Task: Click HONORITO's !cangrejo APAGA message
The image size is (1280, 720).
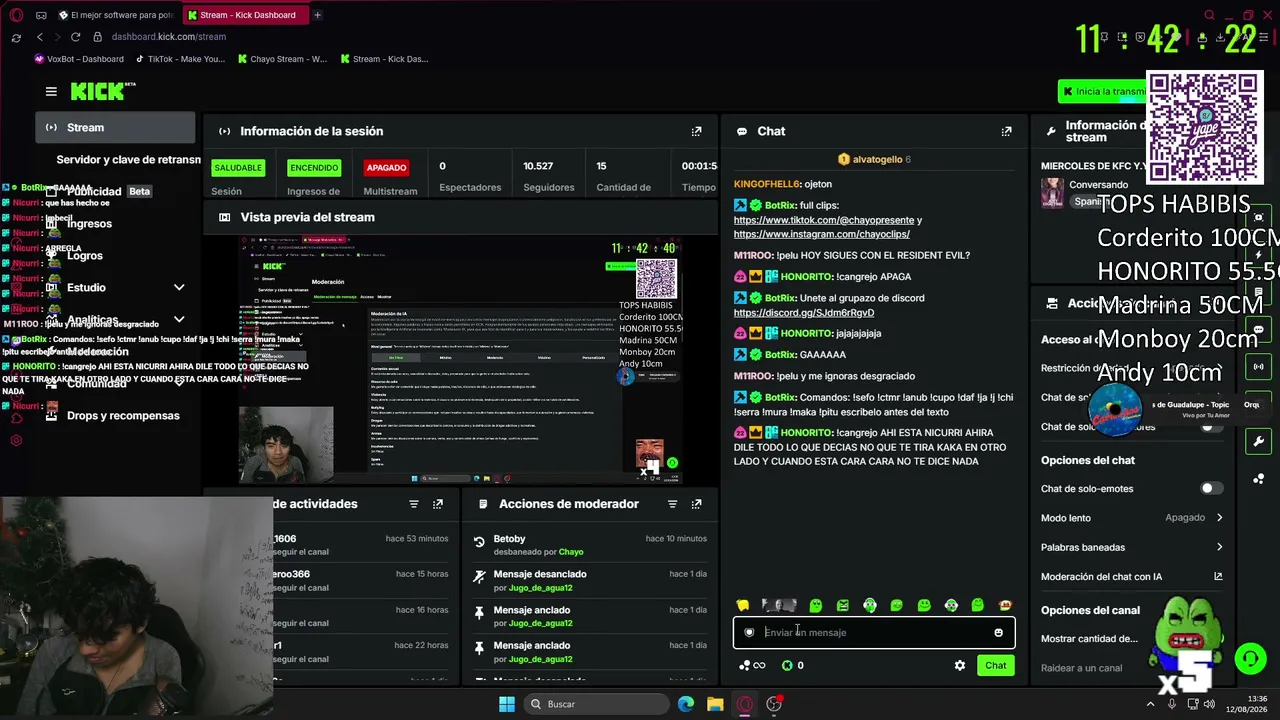Action: 822,276
